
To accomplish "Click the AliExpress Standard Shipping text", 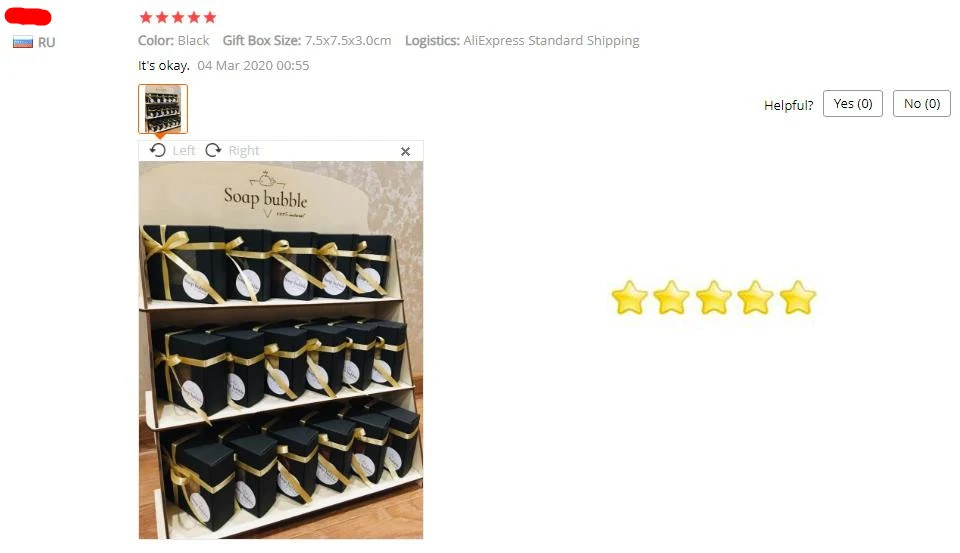I will (x=551, y=40).
